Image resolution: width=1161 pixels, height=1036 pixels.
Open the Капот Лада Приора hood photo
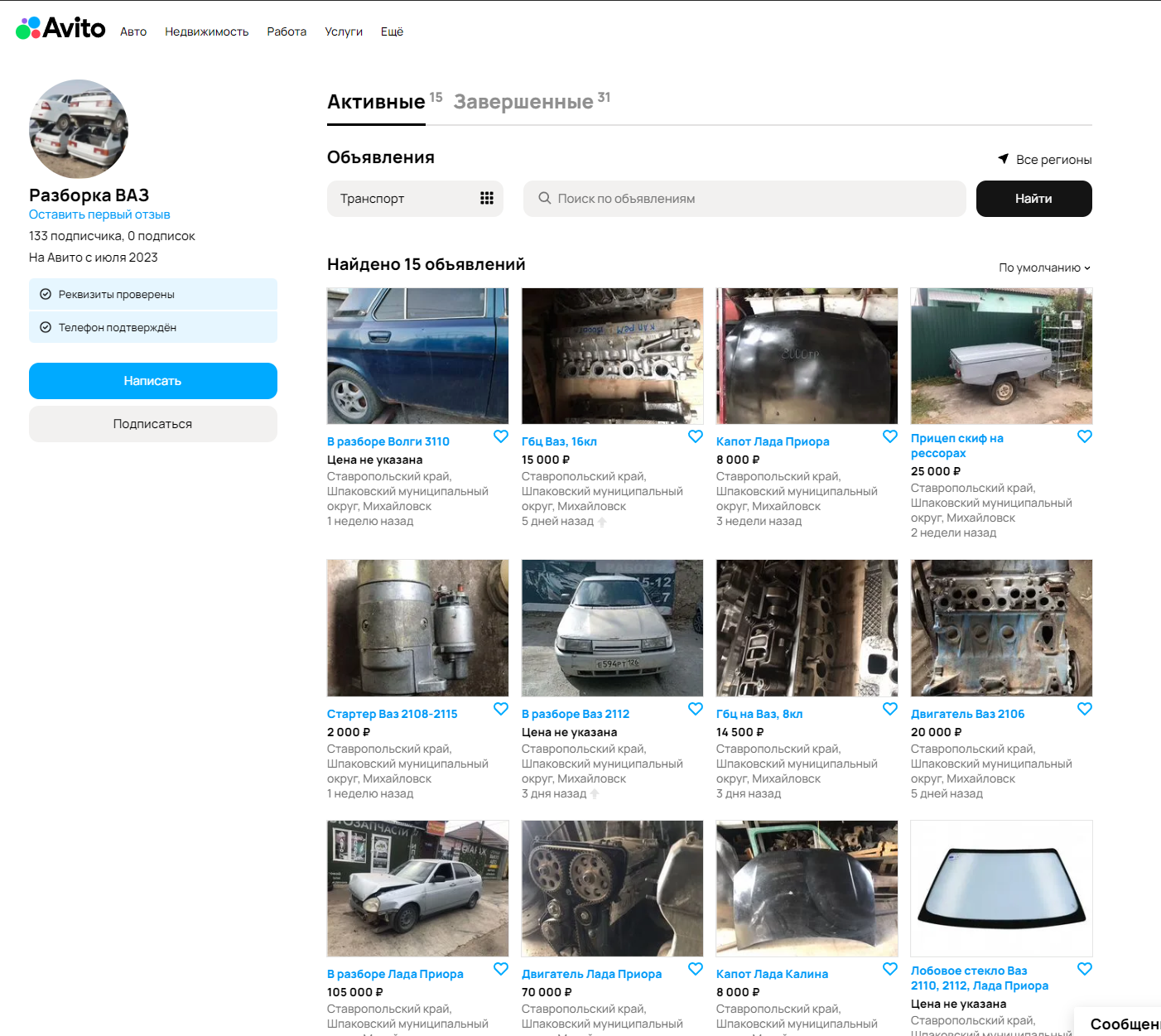coord(807,356)
